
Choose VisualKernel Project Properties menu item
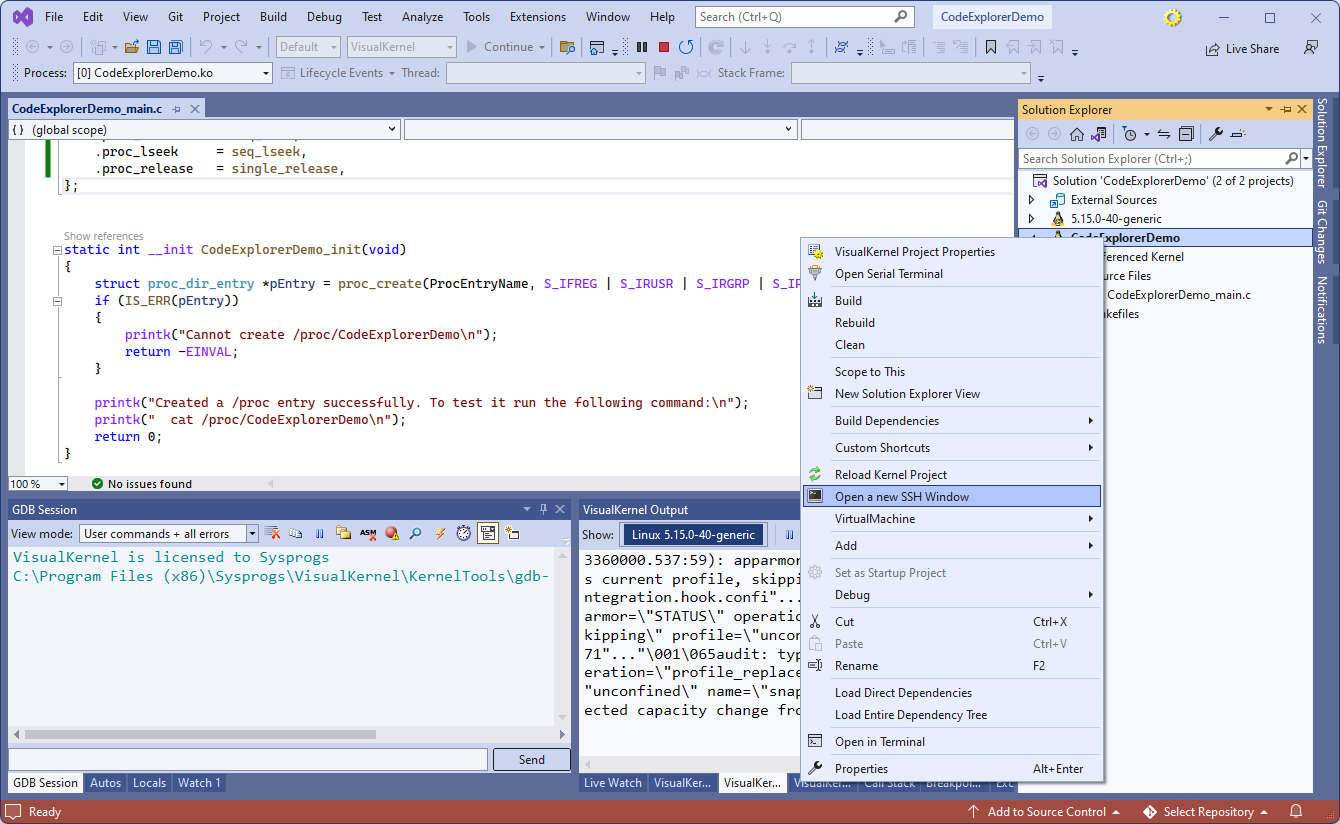[x=952, y=252]
